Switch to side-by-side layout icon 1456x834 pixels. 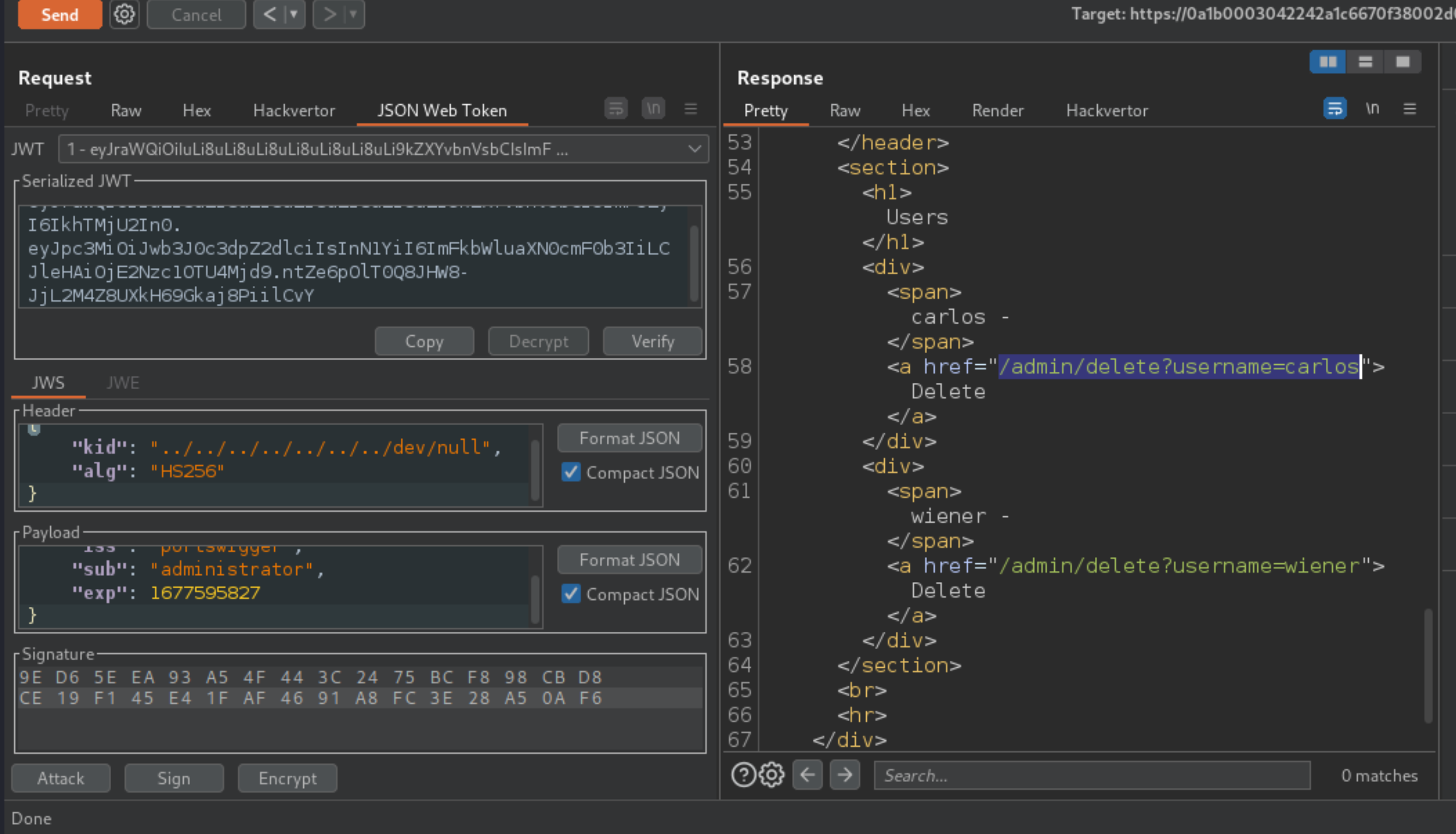[x=1328, y=62]
